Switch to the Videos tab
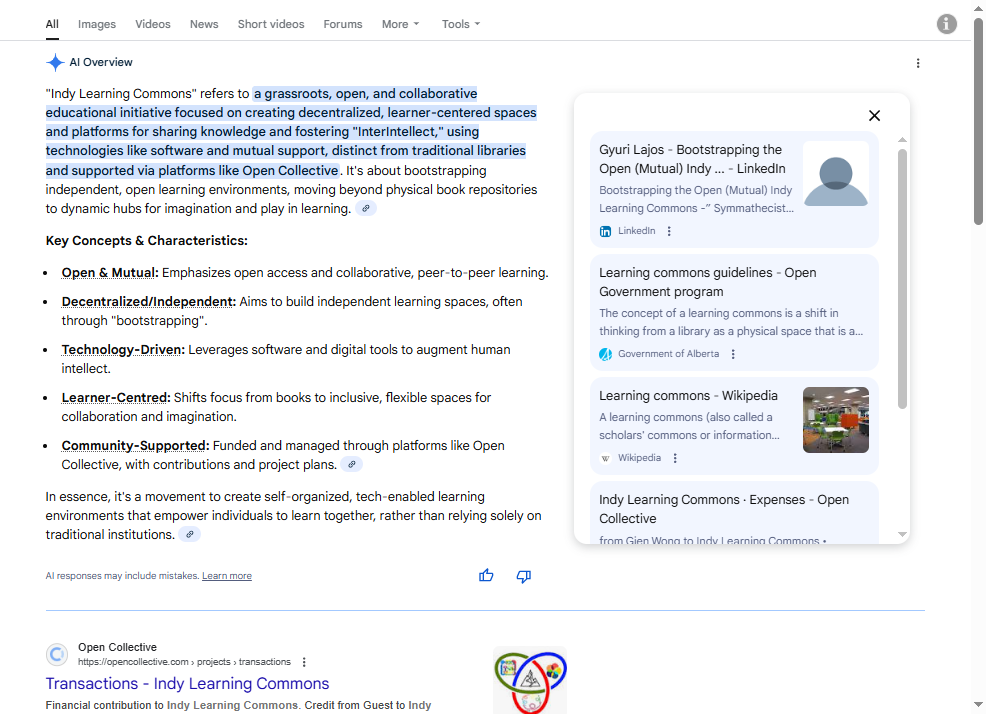 tap(153, 24)
